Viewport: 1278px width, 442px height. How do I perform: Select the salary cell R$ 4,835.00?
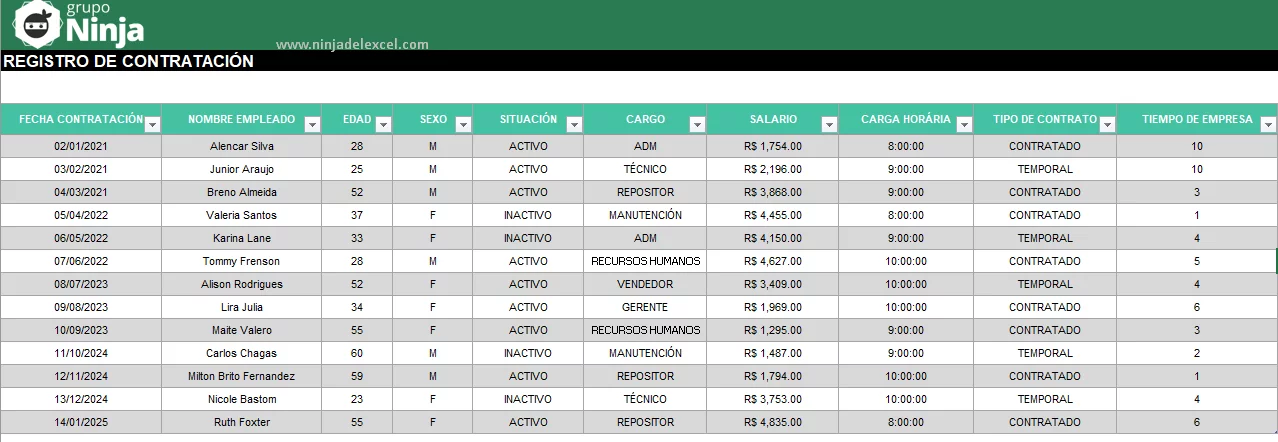773,422
